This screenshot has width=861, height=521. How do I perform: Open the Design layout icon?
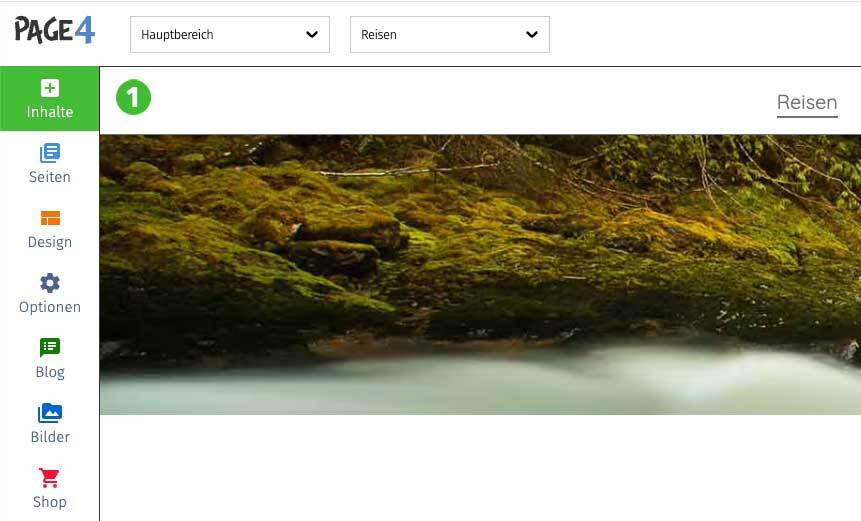tap(50, 218)
